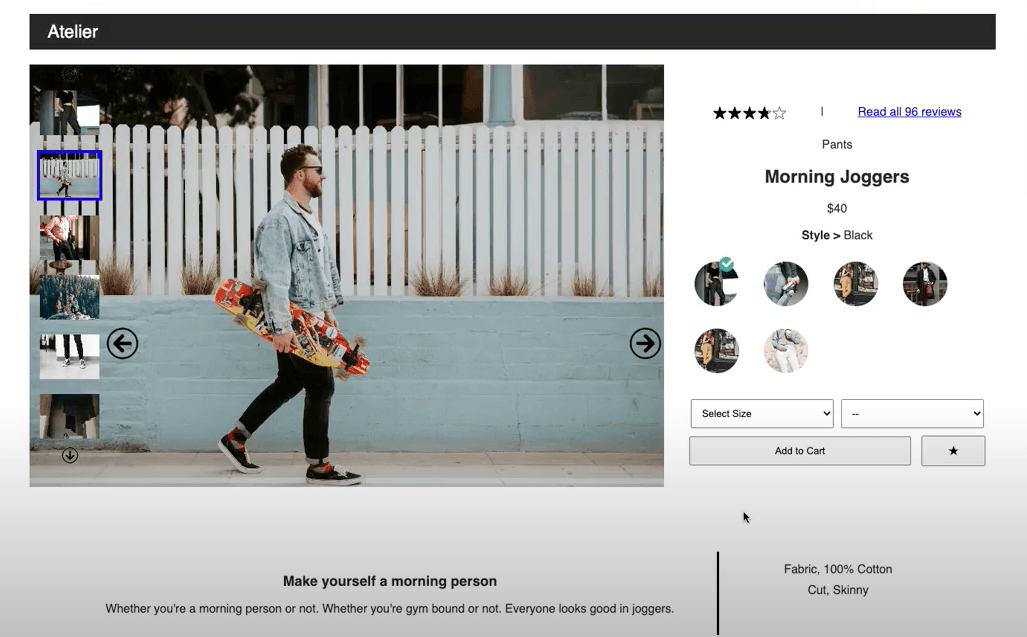This screenshot has width=1027, height=637.
Task: Choose the third style swatch in top row
Action: [x=855, y=284]
